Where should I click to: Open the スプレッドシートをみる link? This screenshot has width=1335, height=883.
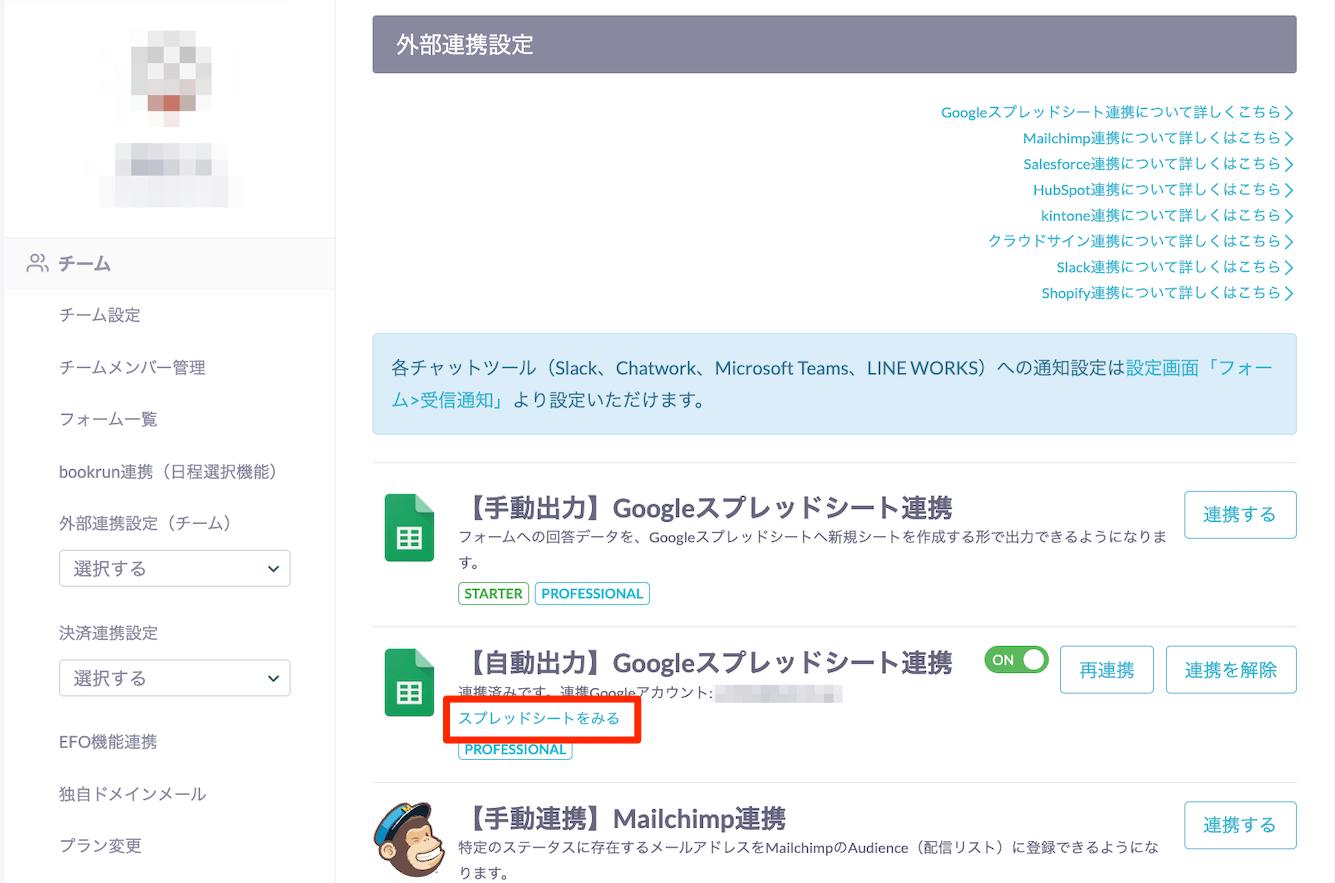point(539,718)
